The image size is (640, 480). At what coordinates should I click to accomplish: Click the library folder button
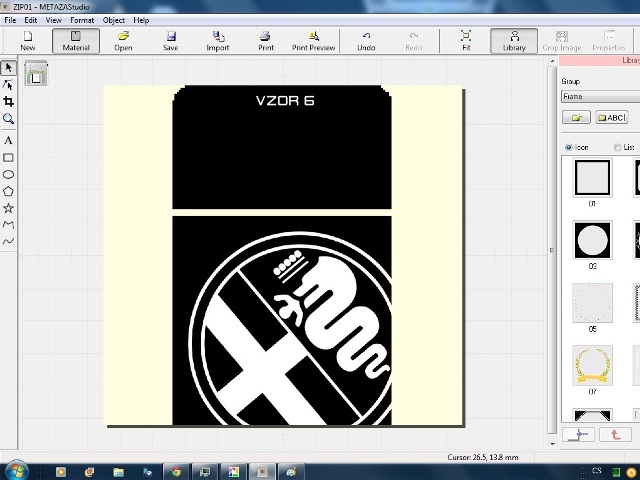click(x=576, y=118)
